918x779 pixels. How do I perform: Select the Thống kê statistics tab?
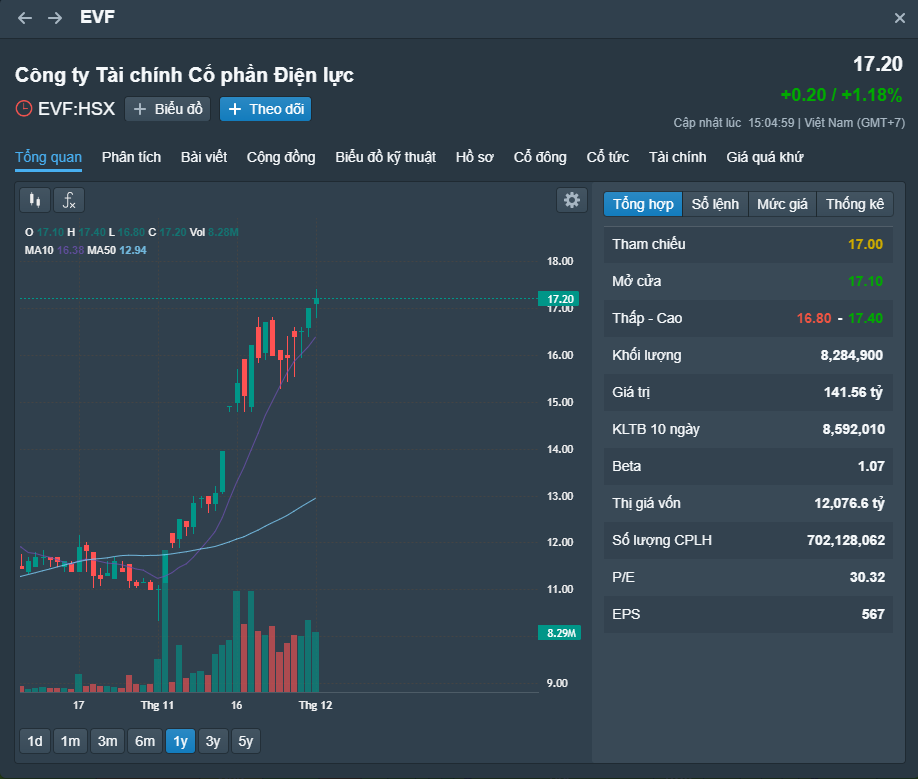(x=855, y=204)
